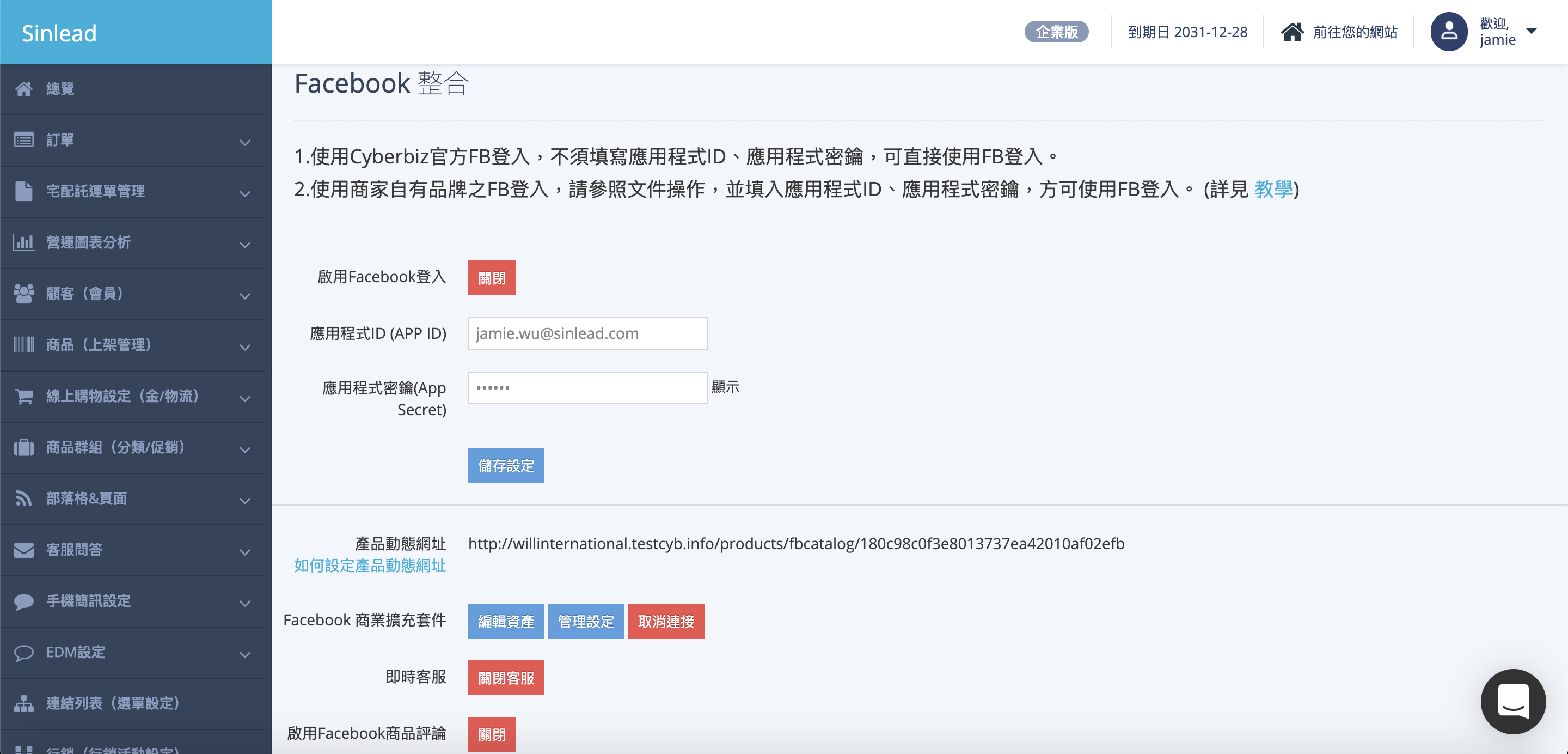Click the 編輯資產 button

coord(506,621)
